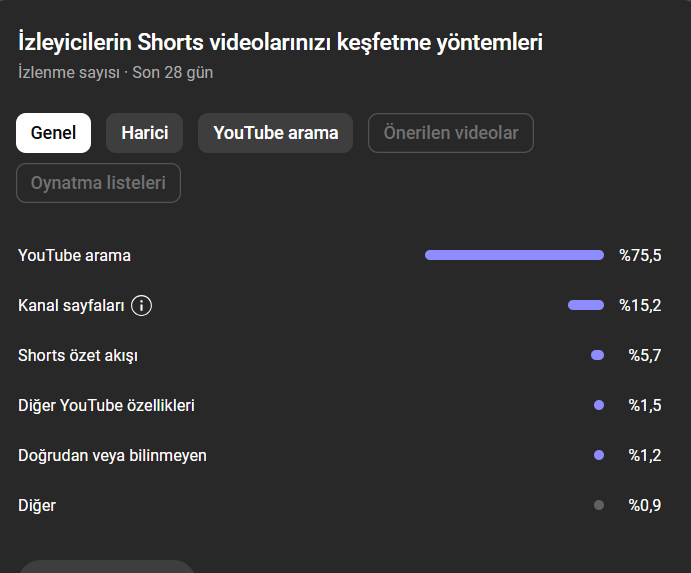Open the YouTube arama chip

click(275, 133)
